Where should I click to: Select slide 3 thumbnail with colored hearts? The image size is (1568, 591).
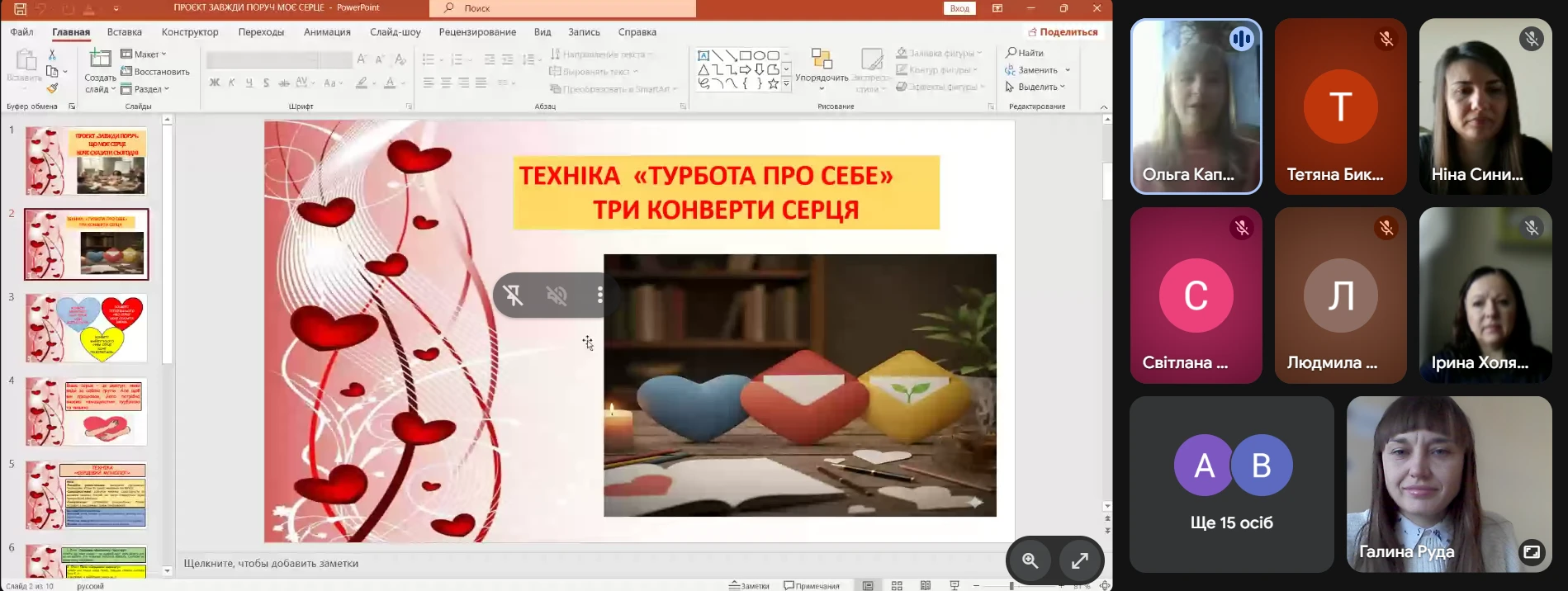[x=87, y=328]
